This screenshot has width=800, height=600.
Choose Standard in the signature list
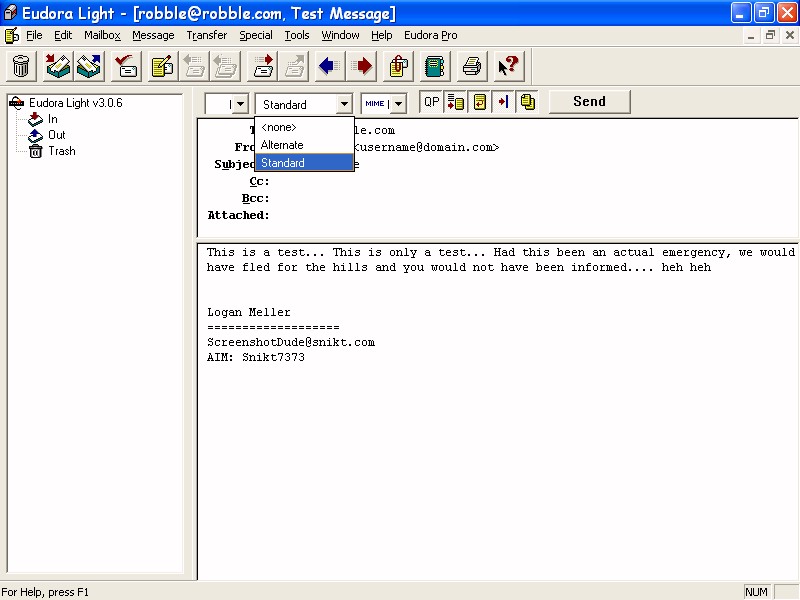click(x=304, y=163)
